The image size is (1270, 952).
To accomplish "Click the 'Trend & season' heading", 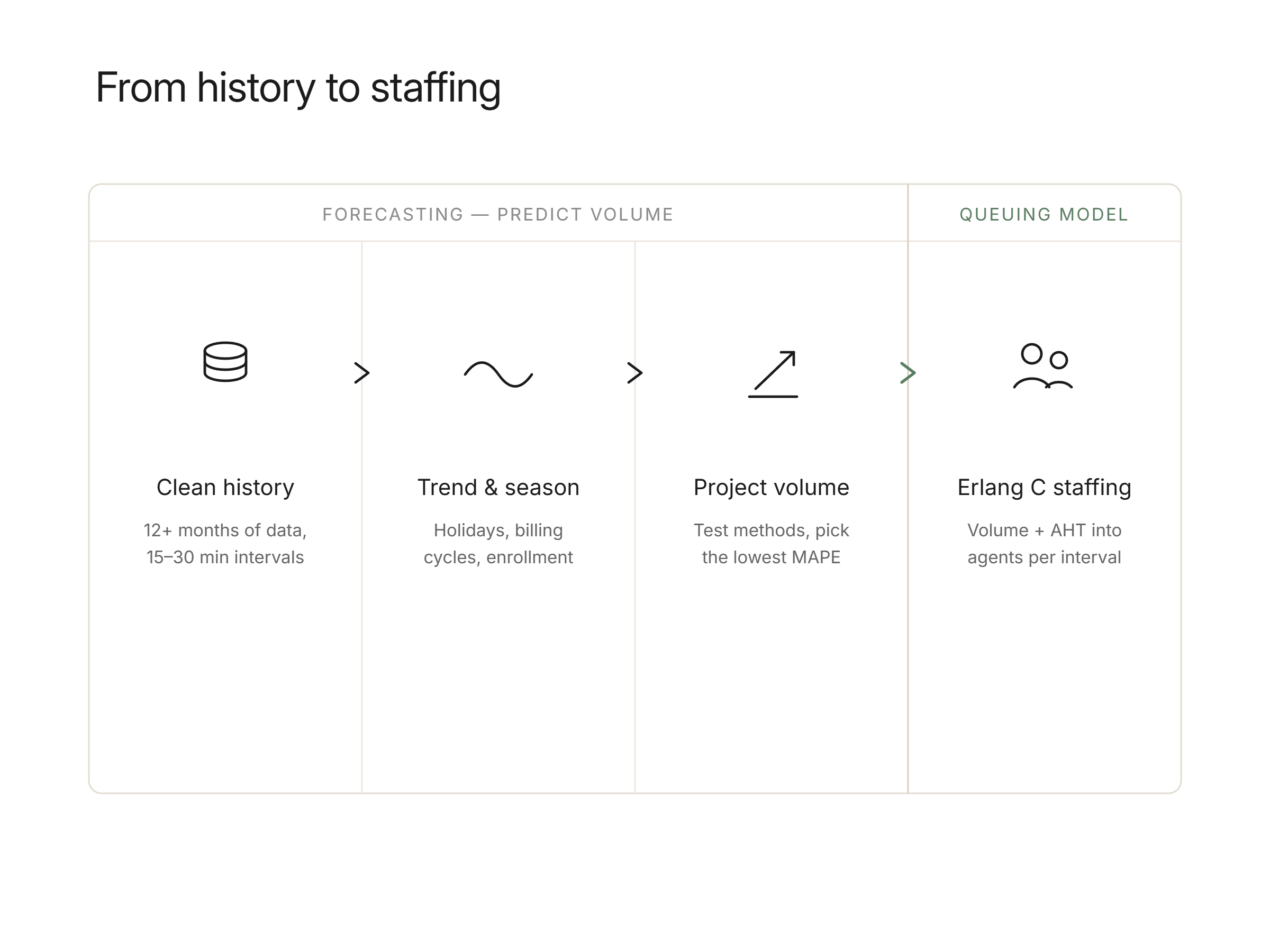I will (498, 487).
